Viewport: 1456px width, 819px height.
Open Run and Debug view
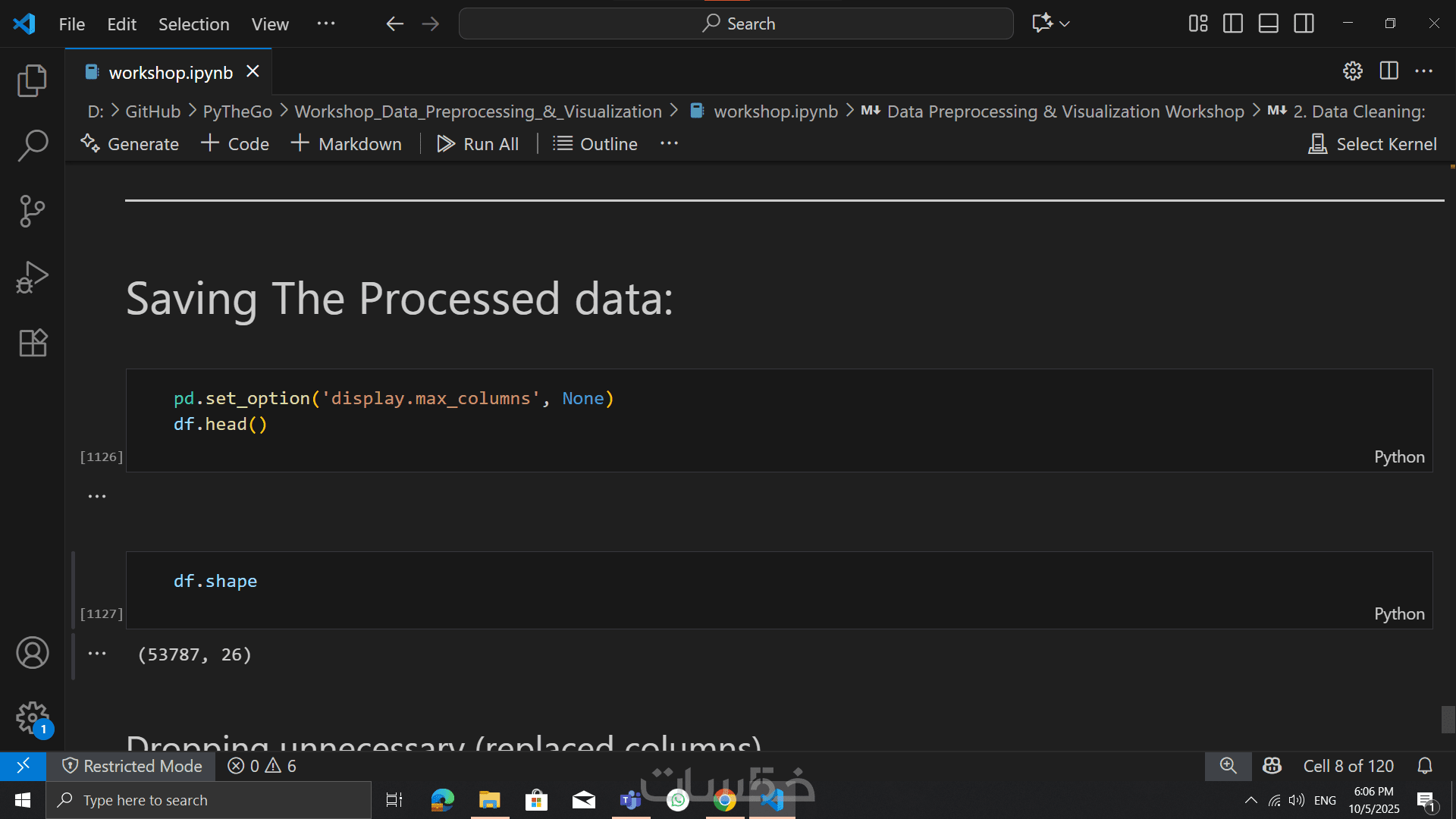tap(32, 277)
